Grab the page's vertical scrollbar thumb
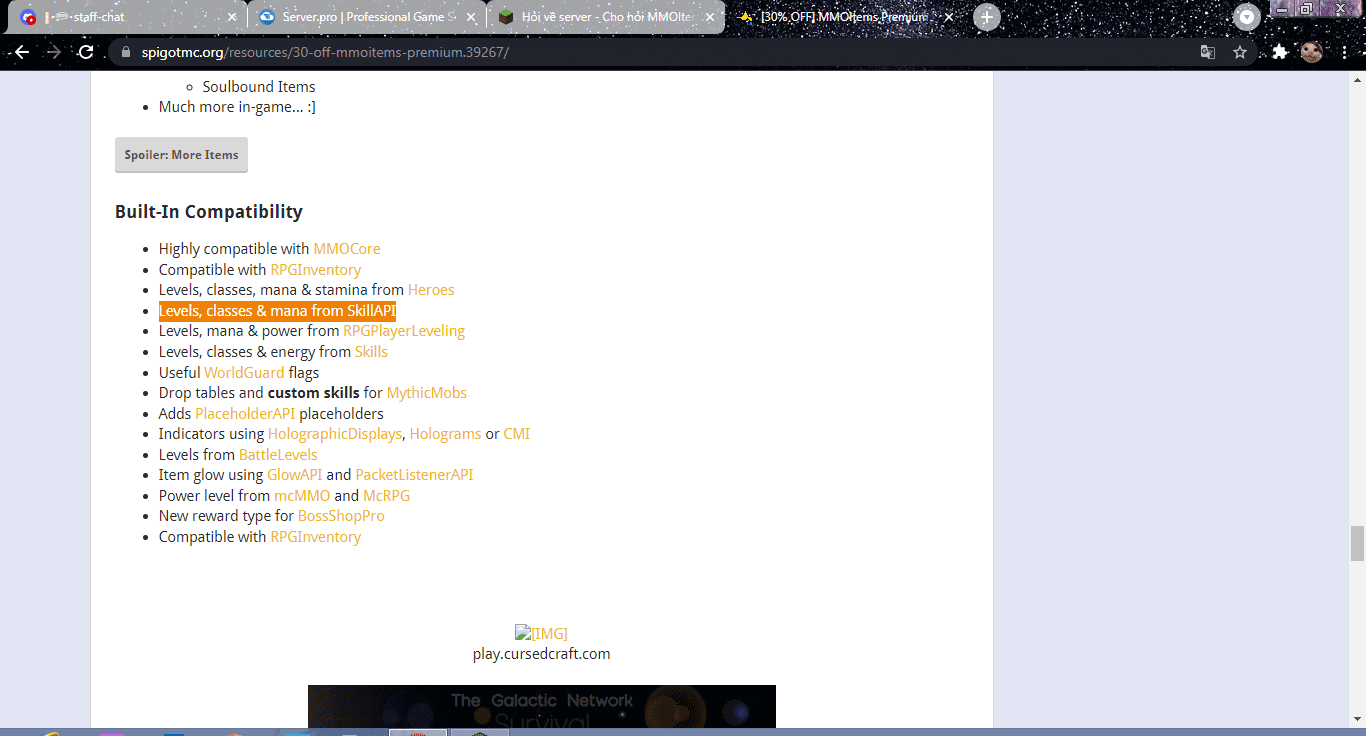 click(x=1357, y=544)
